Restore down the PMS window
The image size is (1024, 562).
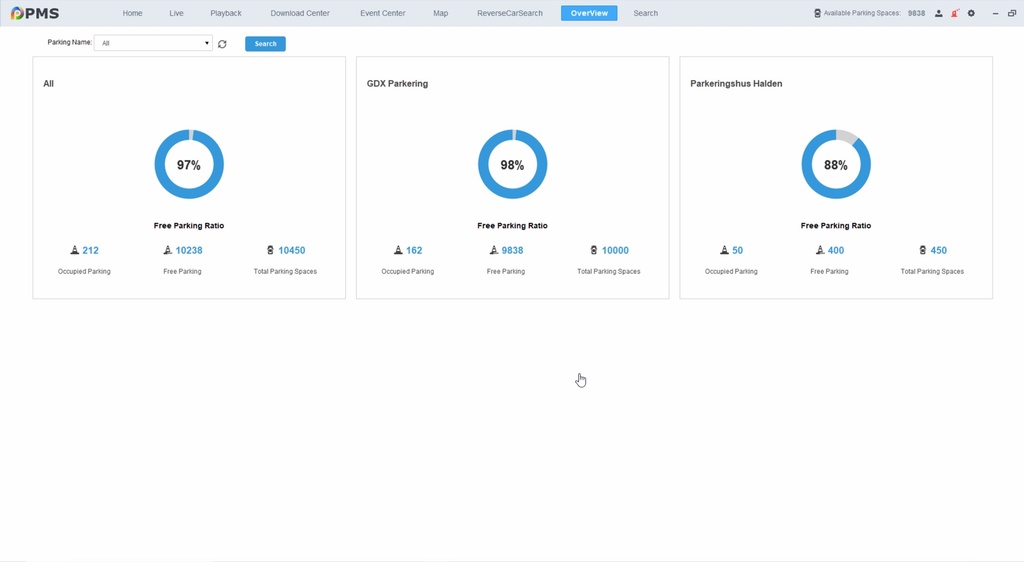pyautogui.click(x=1012, y=13)
